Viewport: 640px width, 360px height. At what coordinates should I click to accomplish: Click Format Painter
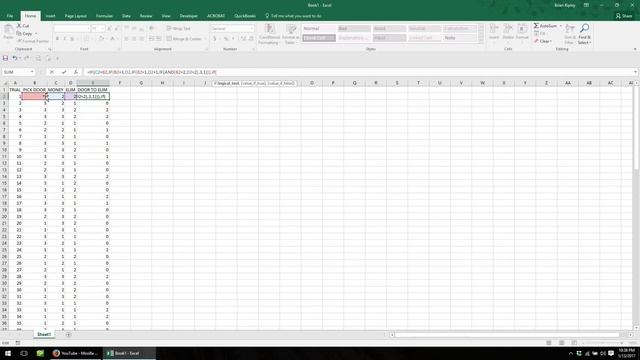tap(33, 41)
